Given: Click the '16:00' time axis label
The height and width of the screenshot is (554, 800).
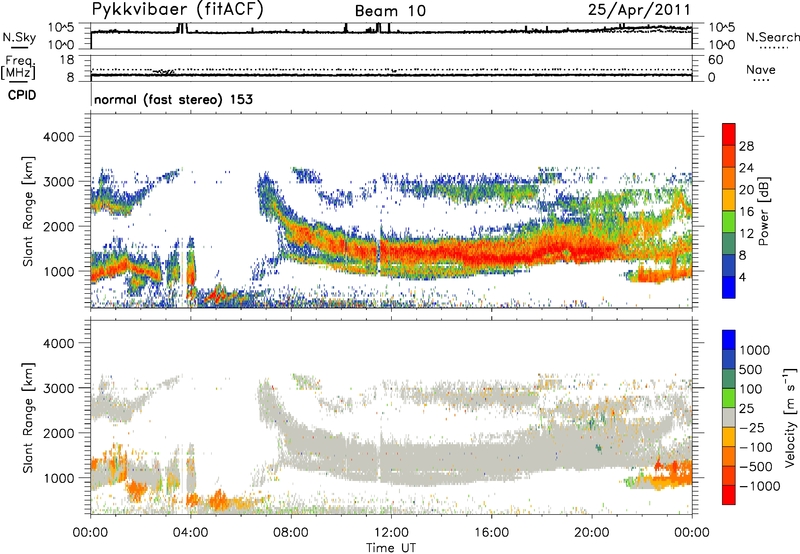Looking at the screenshot, I should coord(491,533).
